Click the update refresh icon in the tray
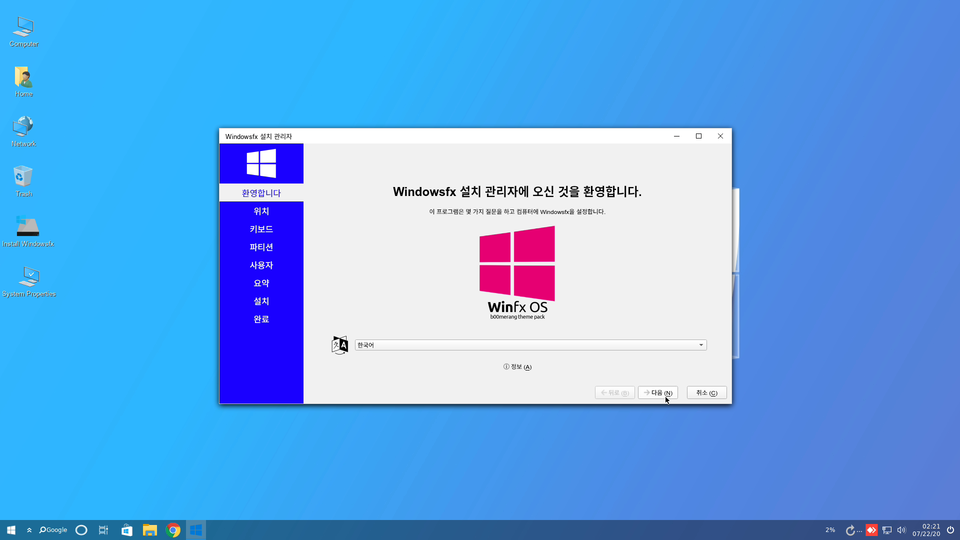Image resolution: width=960 pixels, height=540 pixels. click(850, 531)
